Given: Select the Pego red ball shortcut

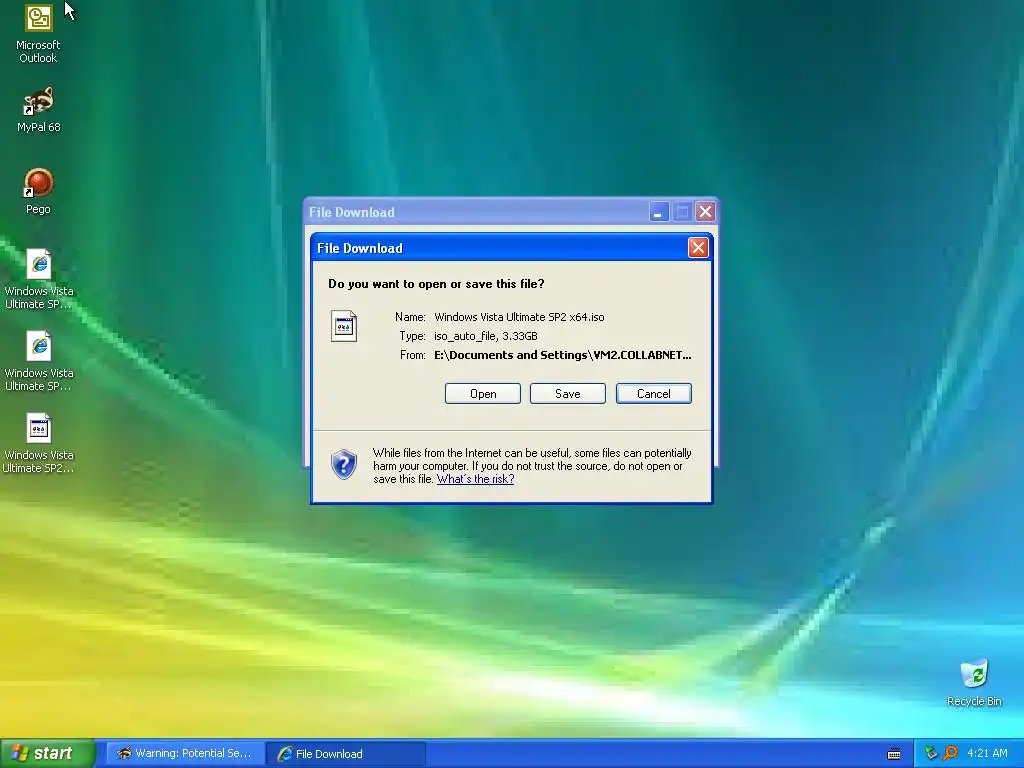Looking at the screenshot, I should click(39, 191).
